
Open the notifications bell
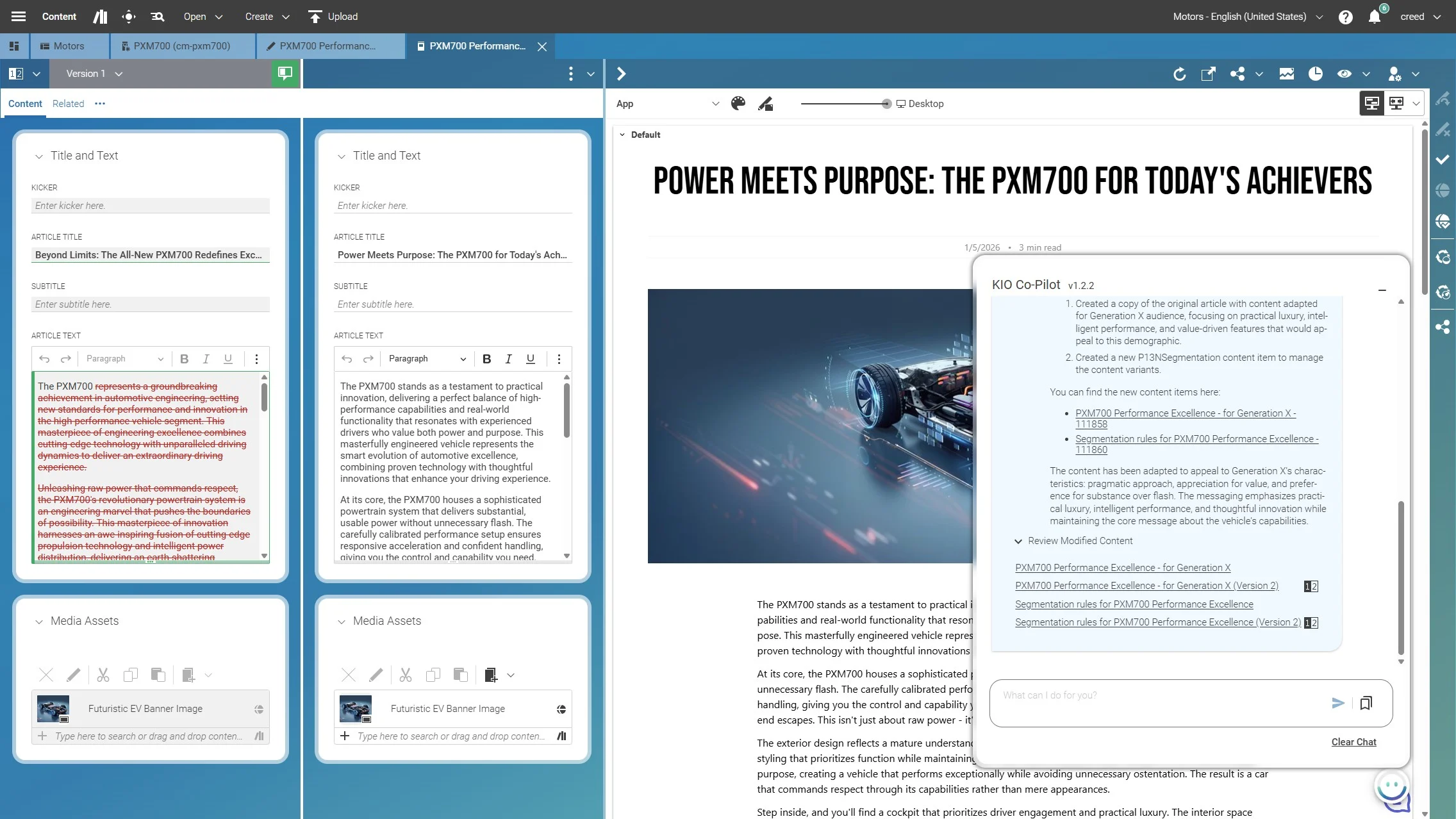pyautogui.click(x=1374, y=17)
